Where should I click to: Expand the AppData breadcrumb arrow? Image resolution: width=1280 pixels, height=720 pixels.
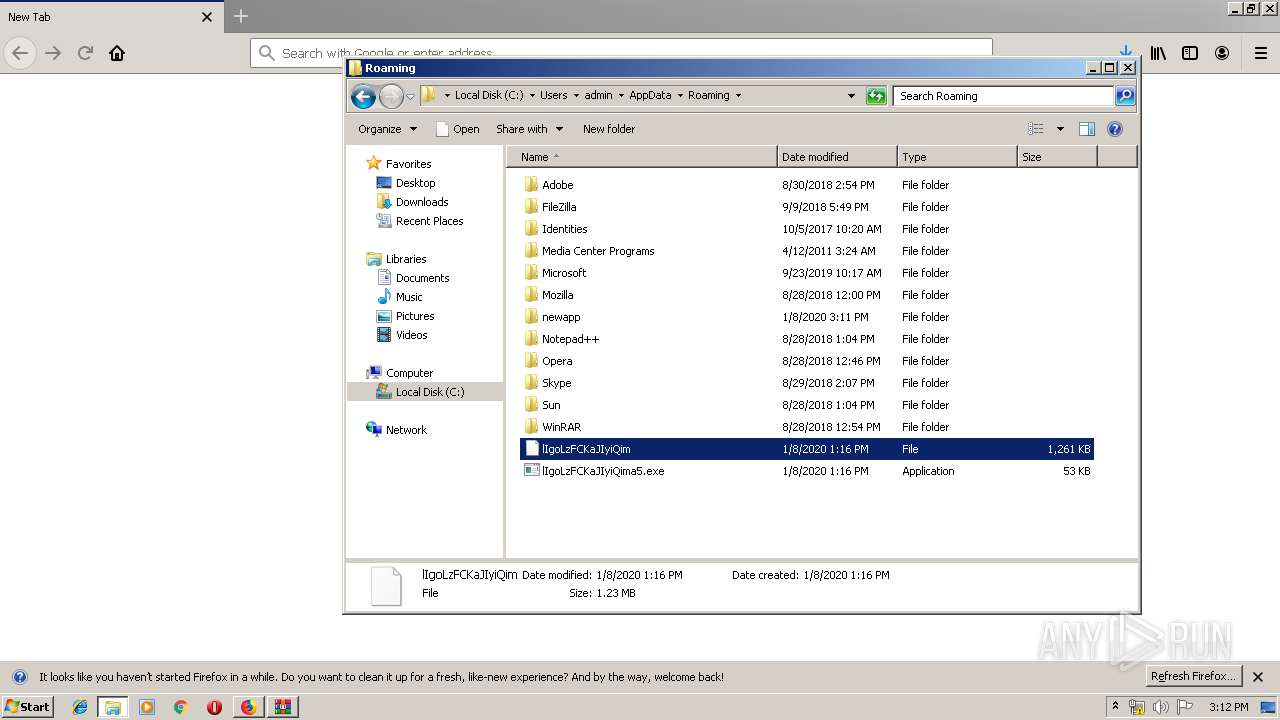point(680,96)
